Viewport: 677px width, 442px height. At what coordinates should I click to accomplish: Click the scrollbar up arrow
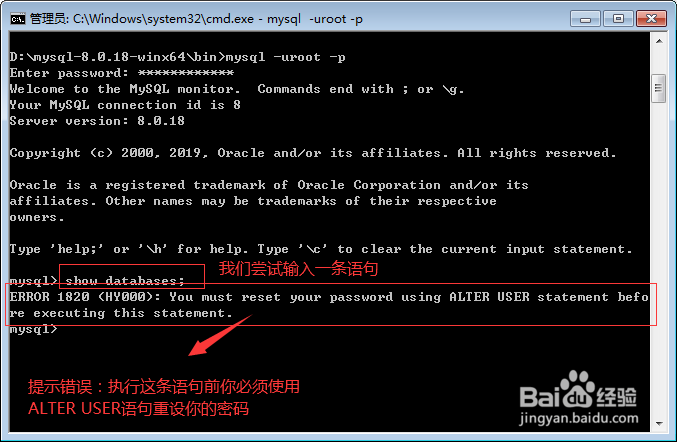(659, 41)
